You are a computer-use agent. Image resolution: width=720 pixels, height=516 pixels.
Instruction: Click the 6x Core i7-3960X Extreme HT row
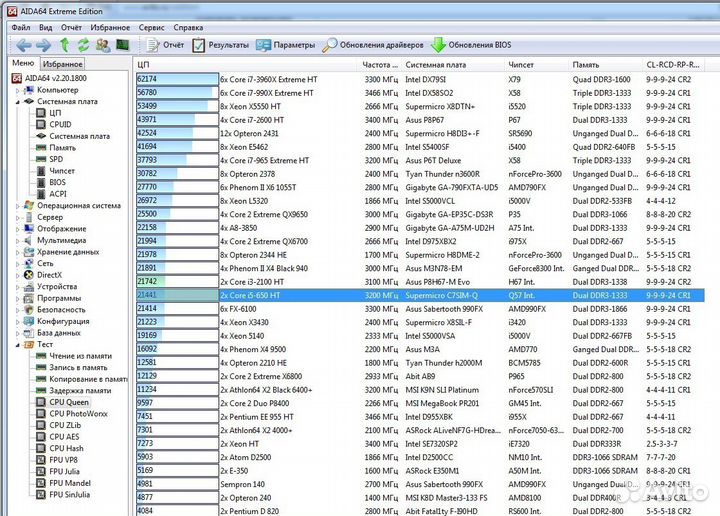420,79
